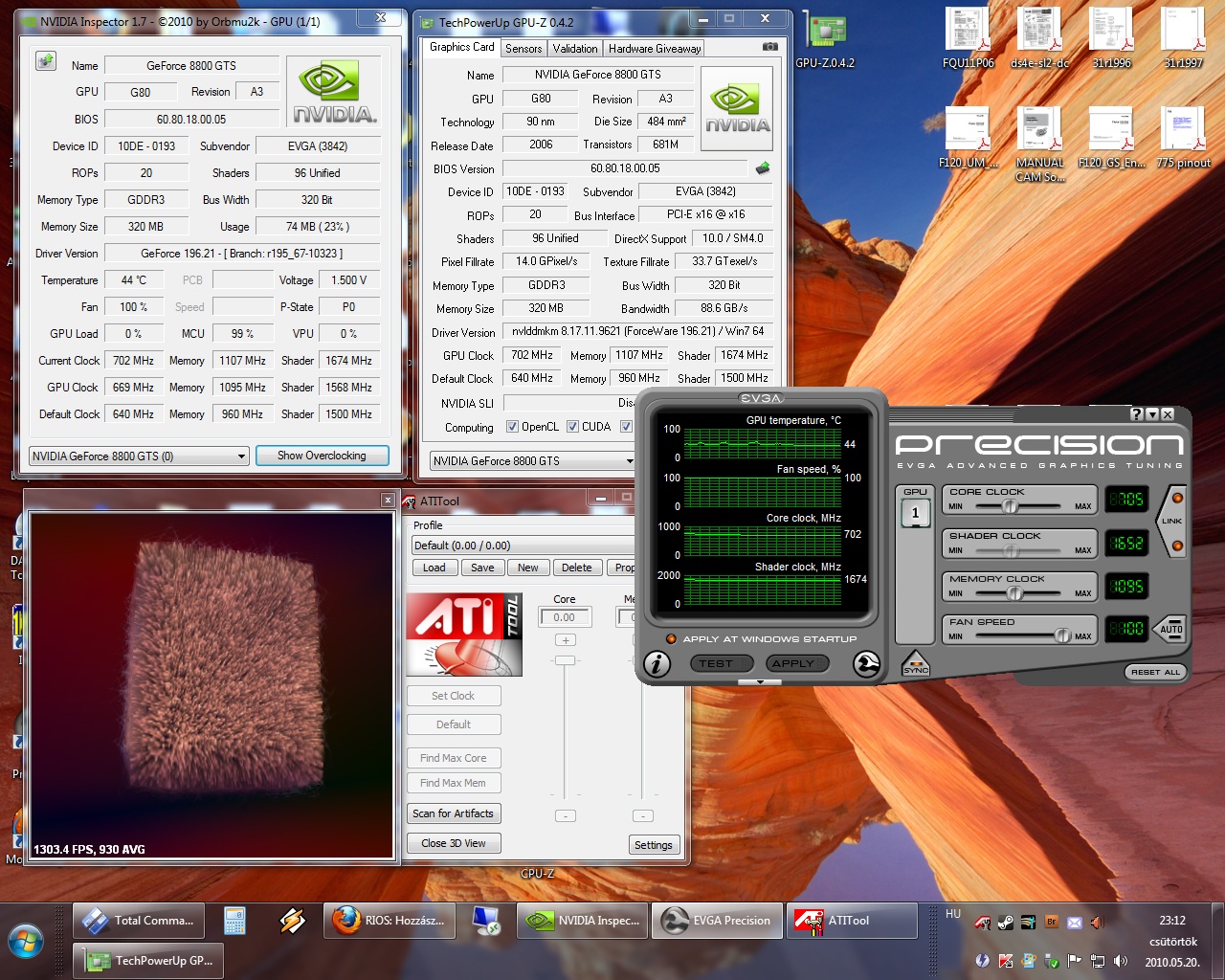Open the Hardware Giveaway tab
The width and height of the screenshot is (1225, 980).
tap(655, 48)
